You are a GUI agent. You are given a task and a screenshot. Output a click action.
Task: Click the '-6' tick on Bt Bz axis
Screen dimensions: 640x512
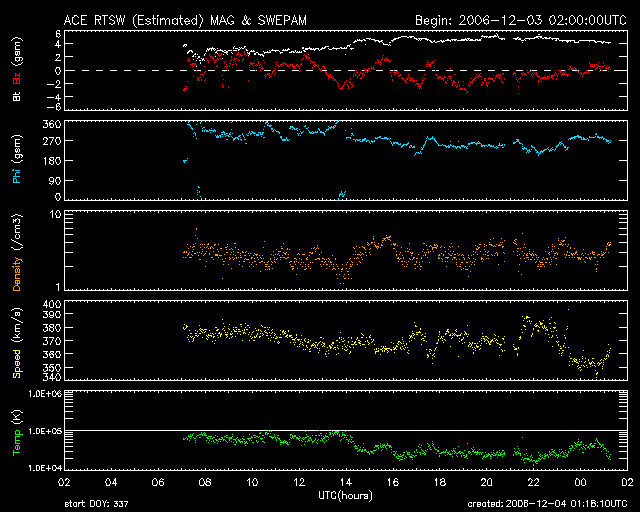(x=54, y=107)
